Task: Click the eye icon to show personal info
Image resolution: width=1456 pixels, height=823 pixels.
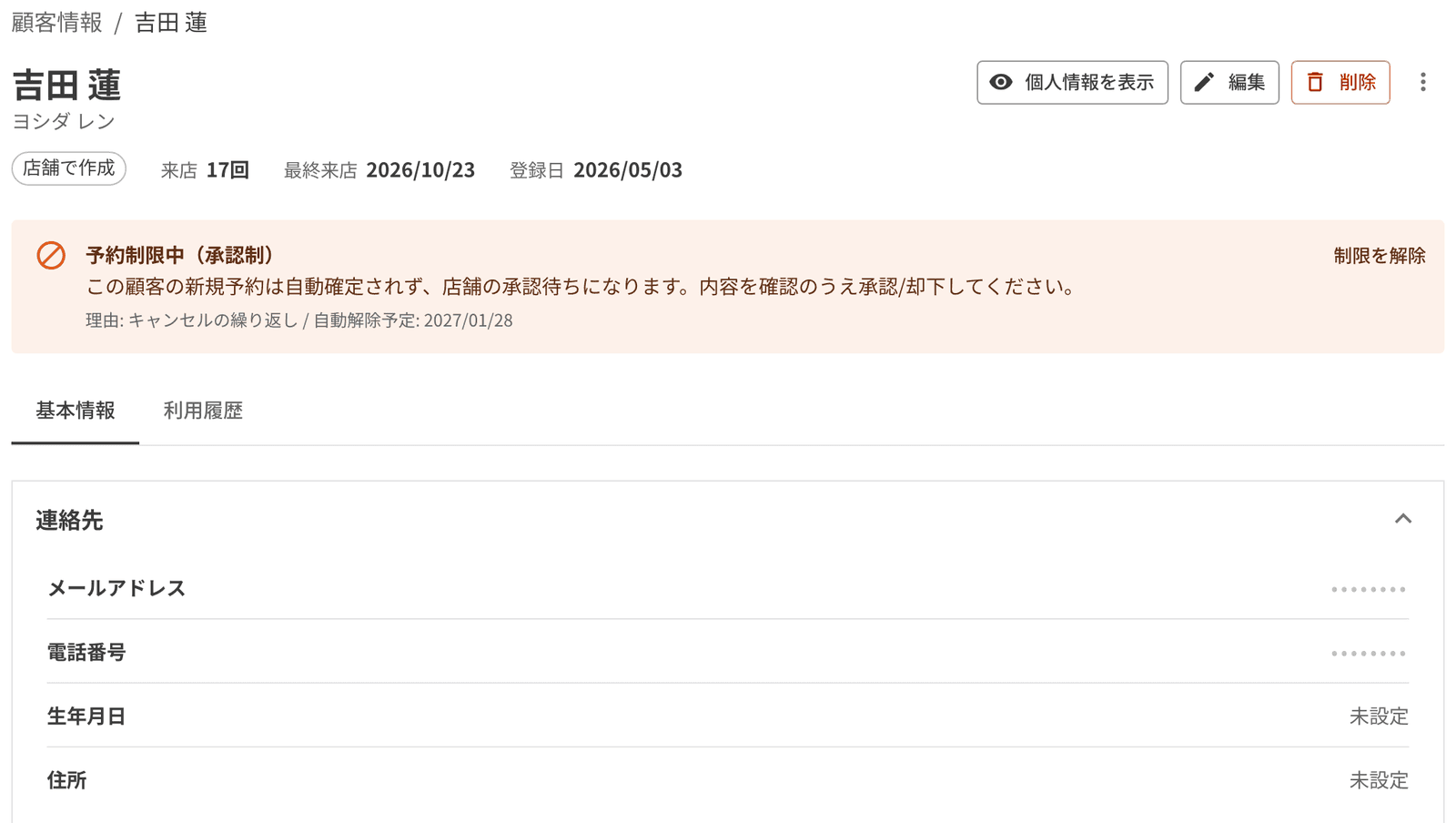Action: click(x=1001, y=82)
